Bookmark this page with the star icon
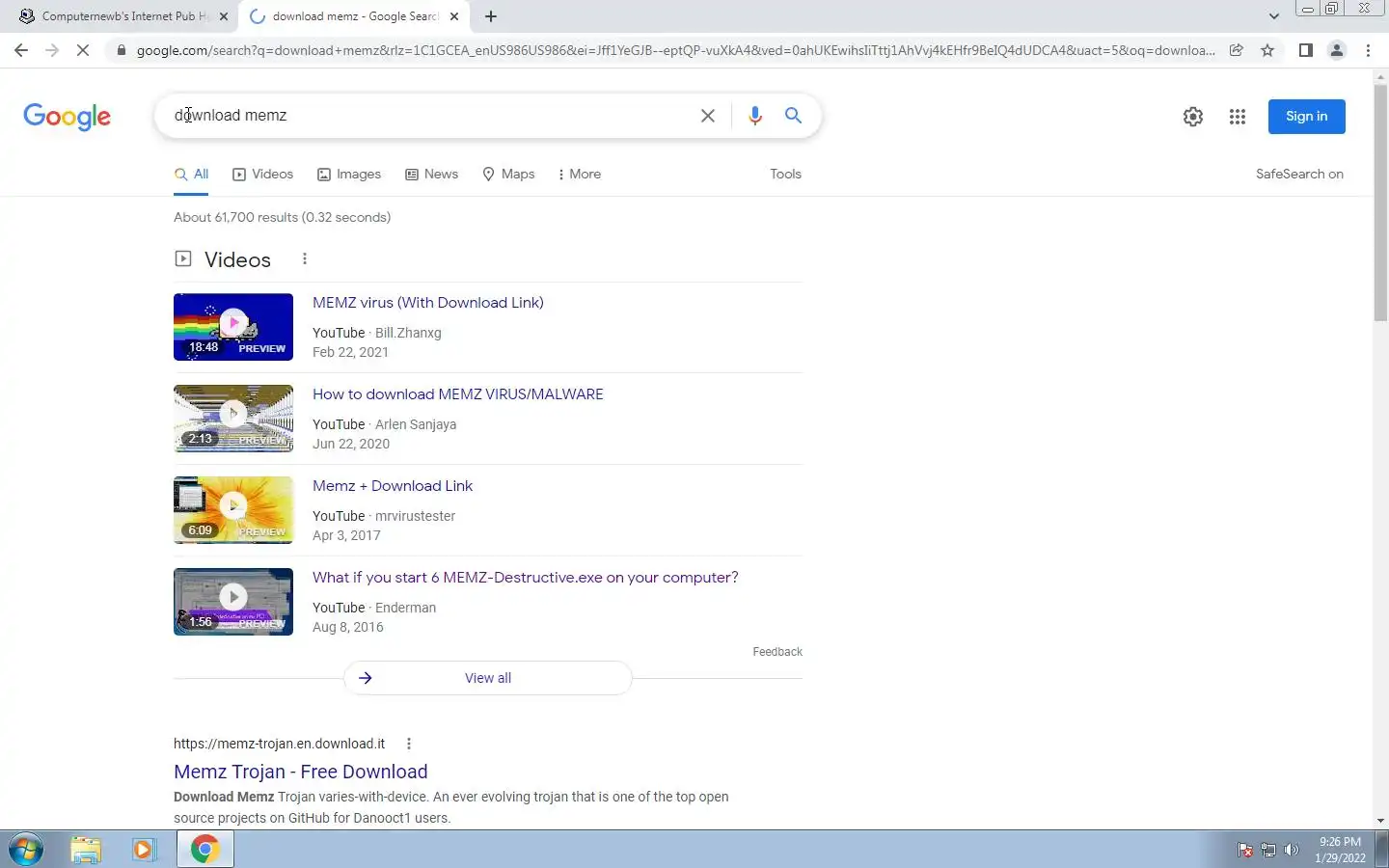Image resolution: width=1389 pixels, height=868 pixels. coord(1267,50)
